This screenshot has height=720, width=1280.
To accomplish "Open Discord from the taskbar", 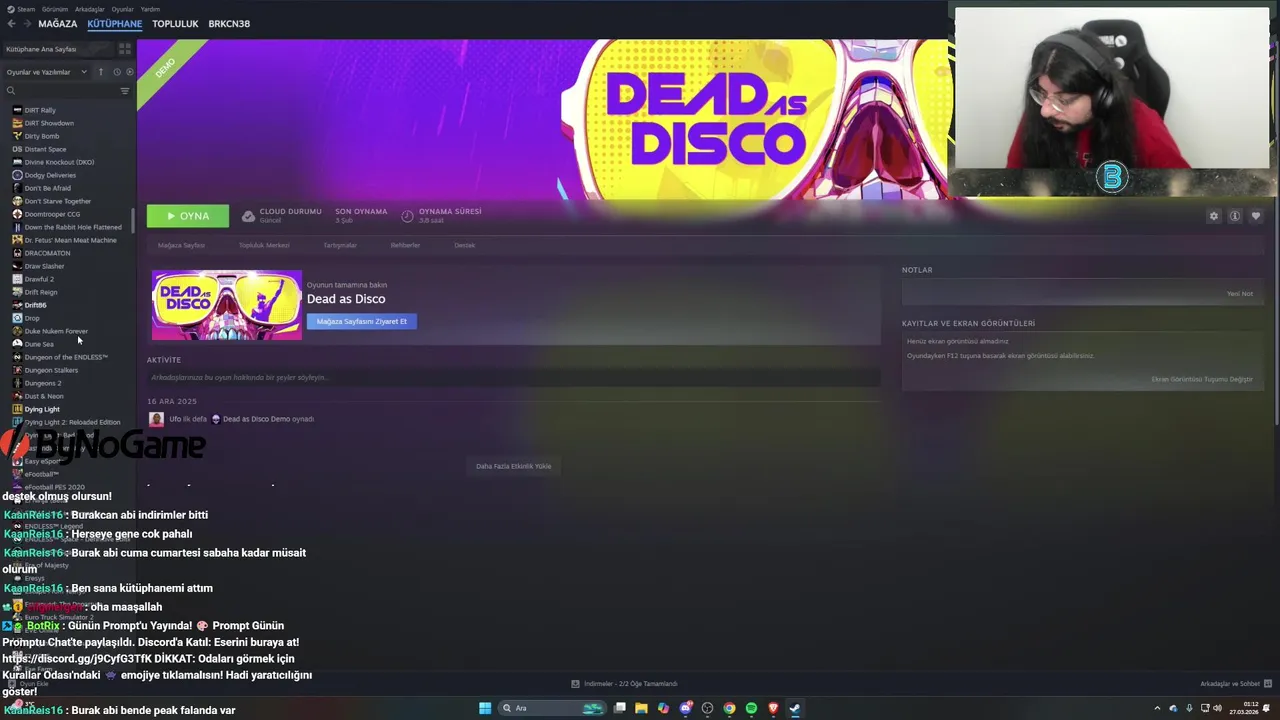I will pos(685,708).
